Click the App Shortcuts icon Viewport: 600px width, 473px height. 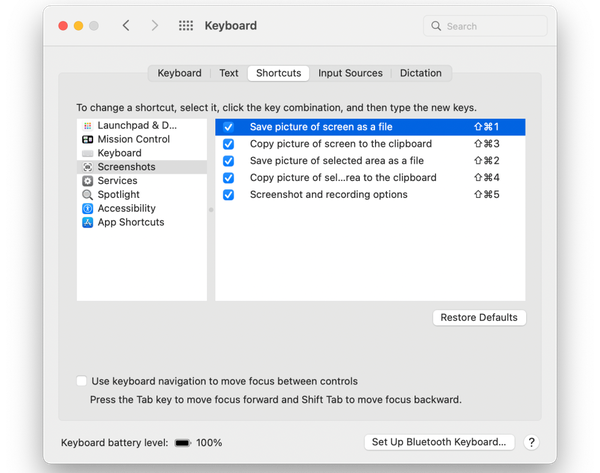point(88,223)
